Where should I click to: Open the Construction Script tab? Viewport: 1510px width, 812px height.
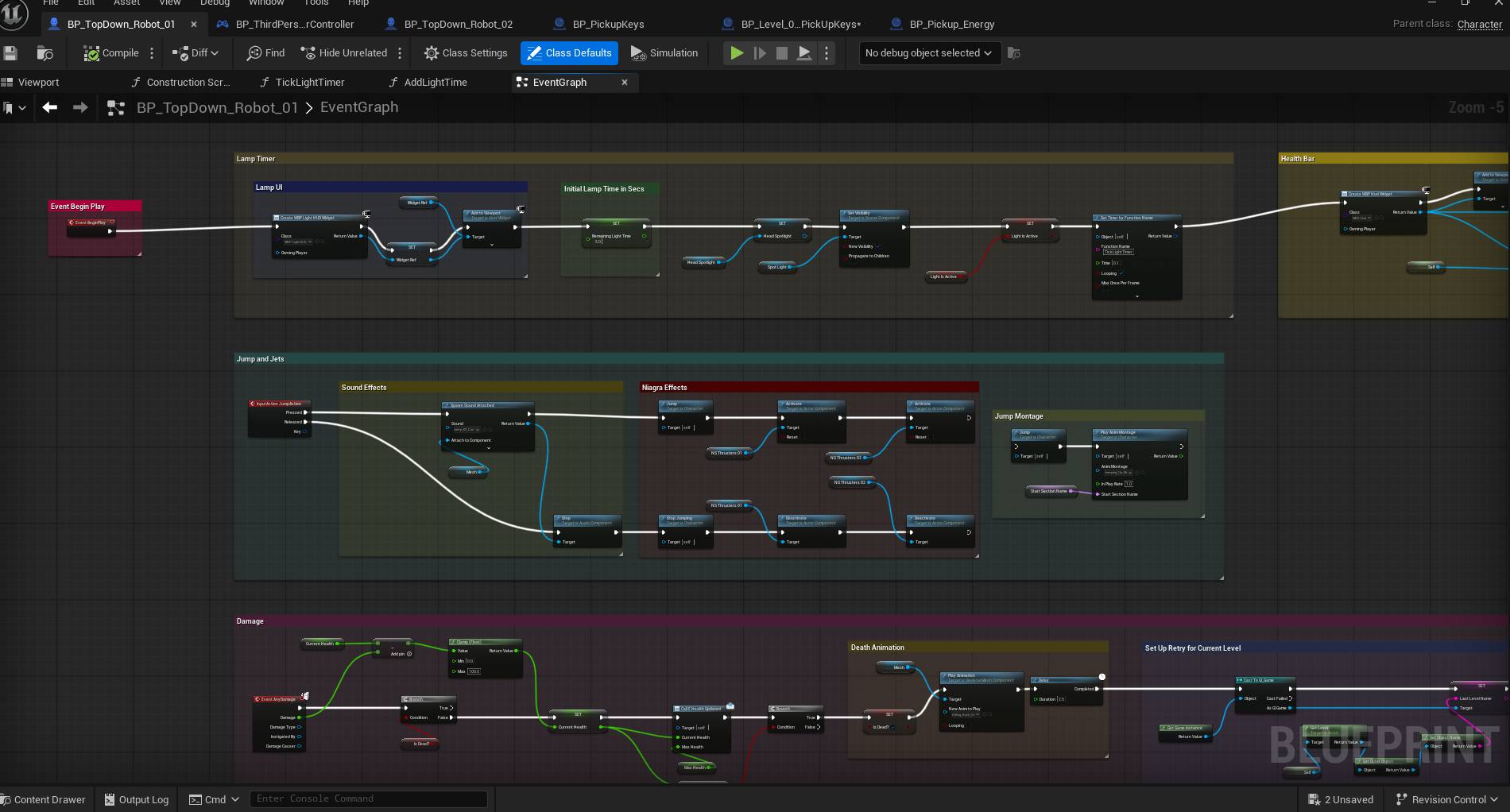(180, 82)
